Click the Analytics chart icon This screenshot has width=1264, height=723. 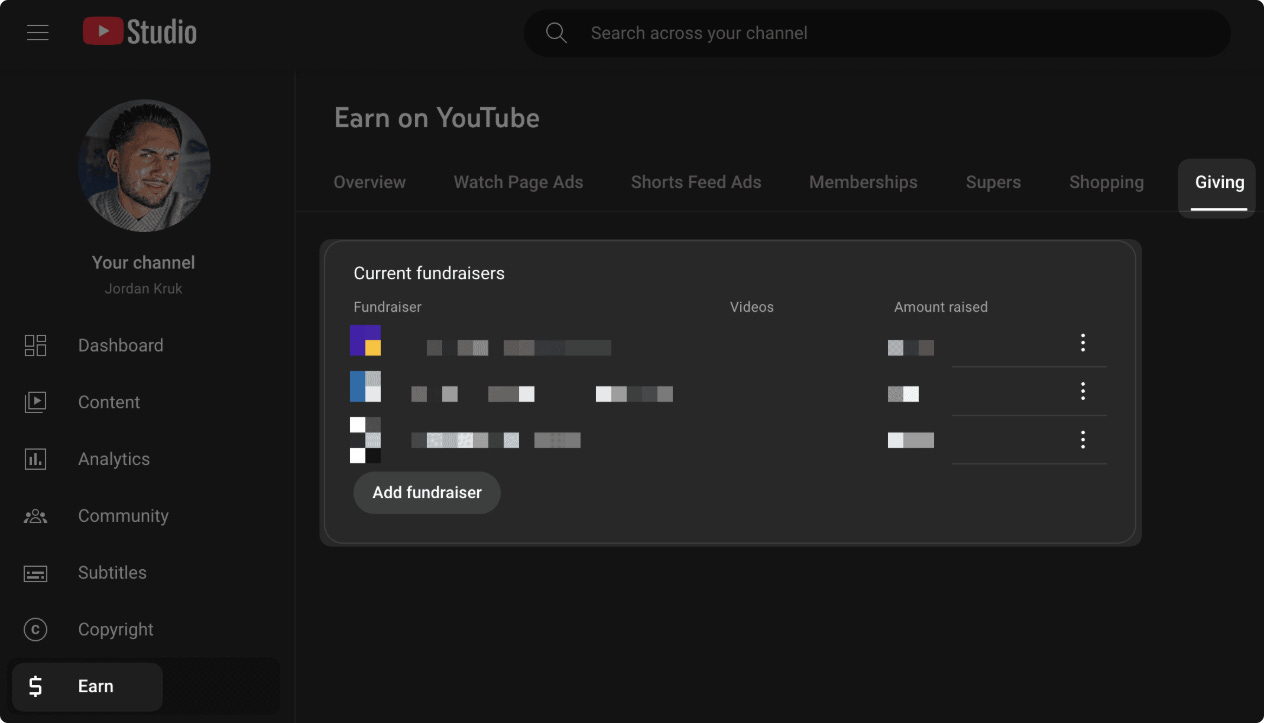click(35, 459)
